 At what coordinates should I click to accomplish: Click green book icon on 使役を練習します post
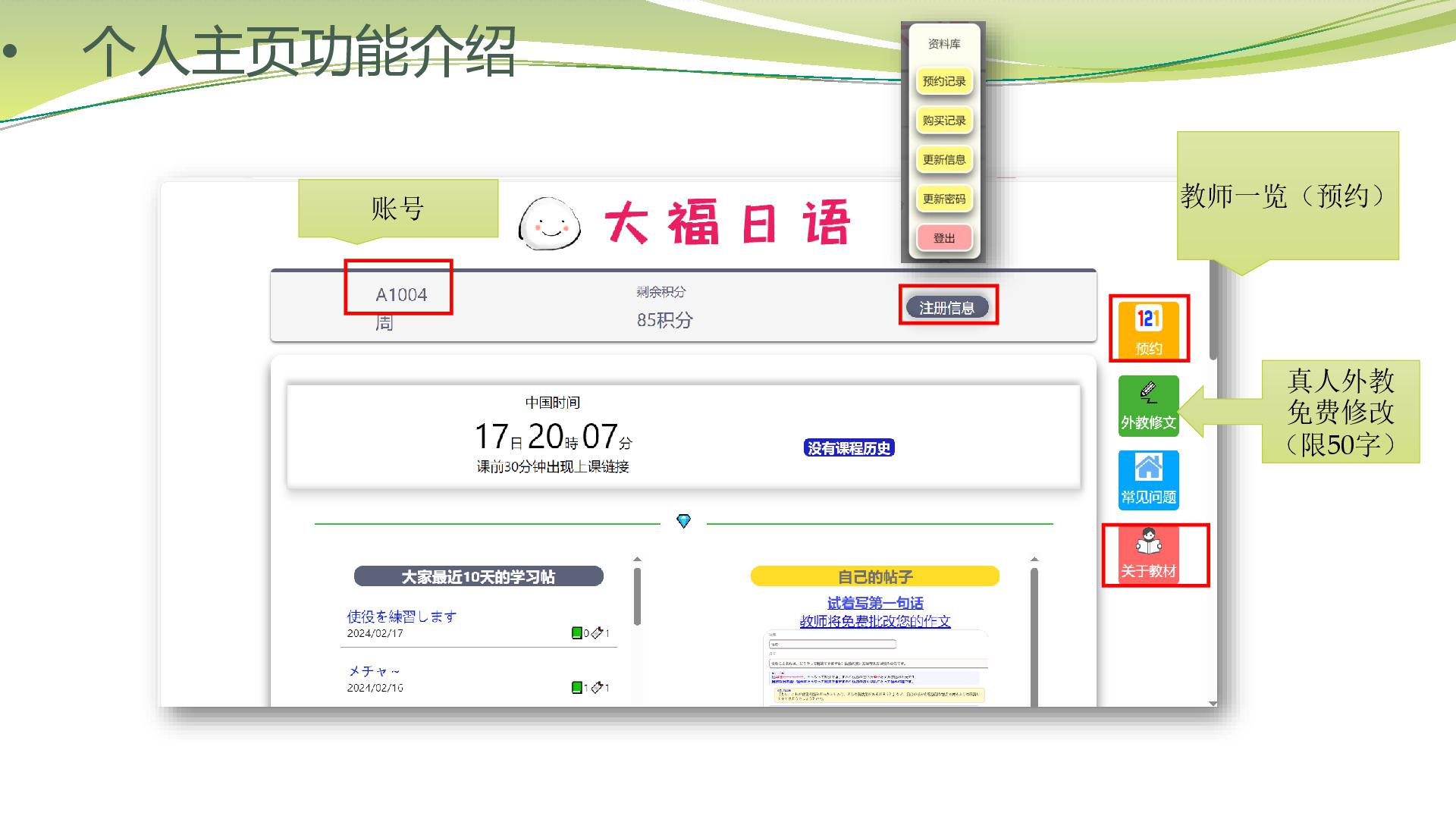pos(577,633)
